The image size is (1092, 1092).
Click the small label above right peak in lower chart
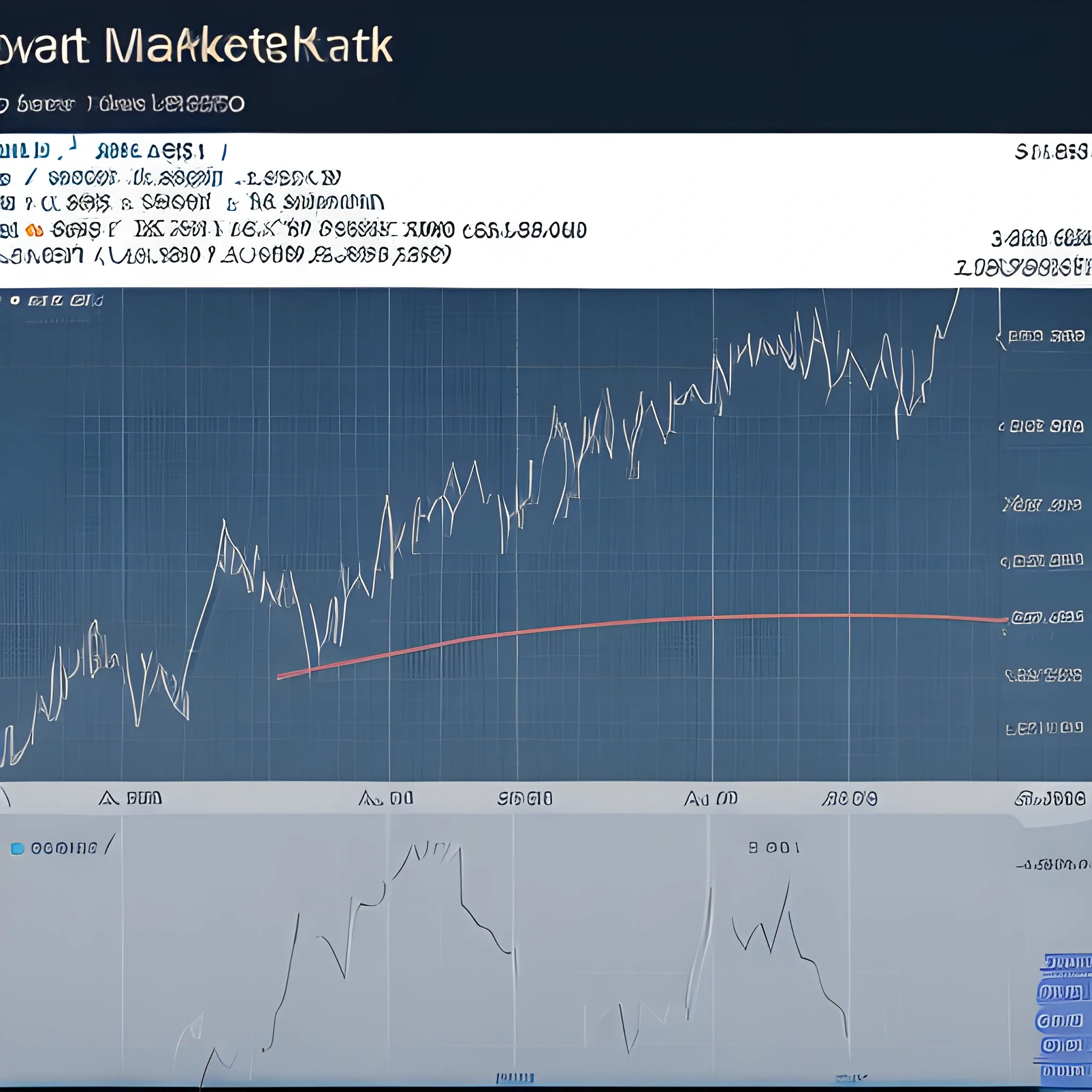[x=774, y=847]
